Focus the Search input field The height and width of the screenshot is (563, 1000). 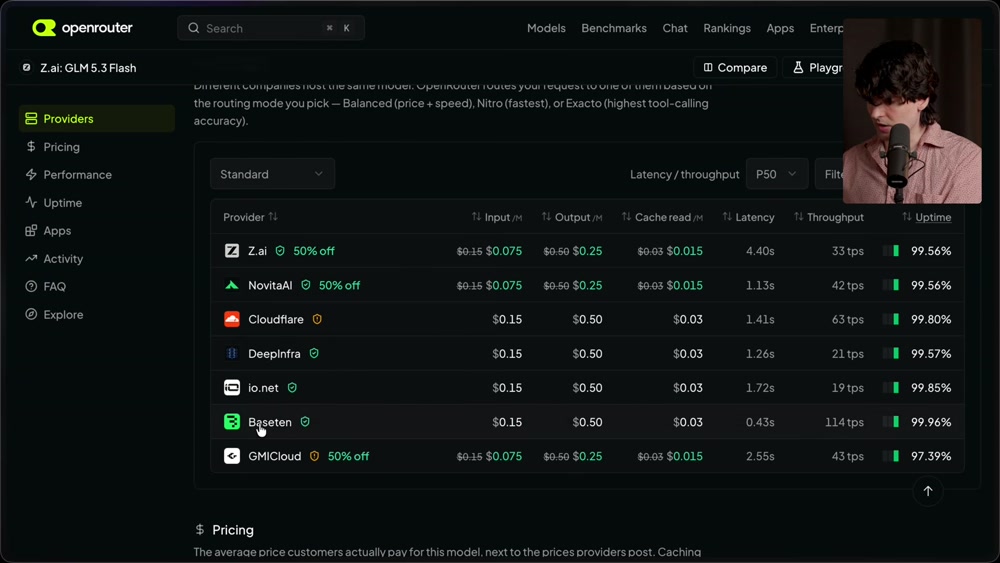271,28
